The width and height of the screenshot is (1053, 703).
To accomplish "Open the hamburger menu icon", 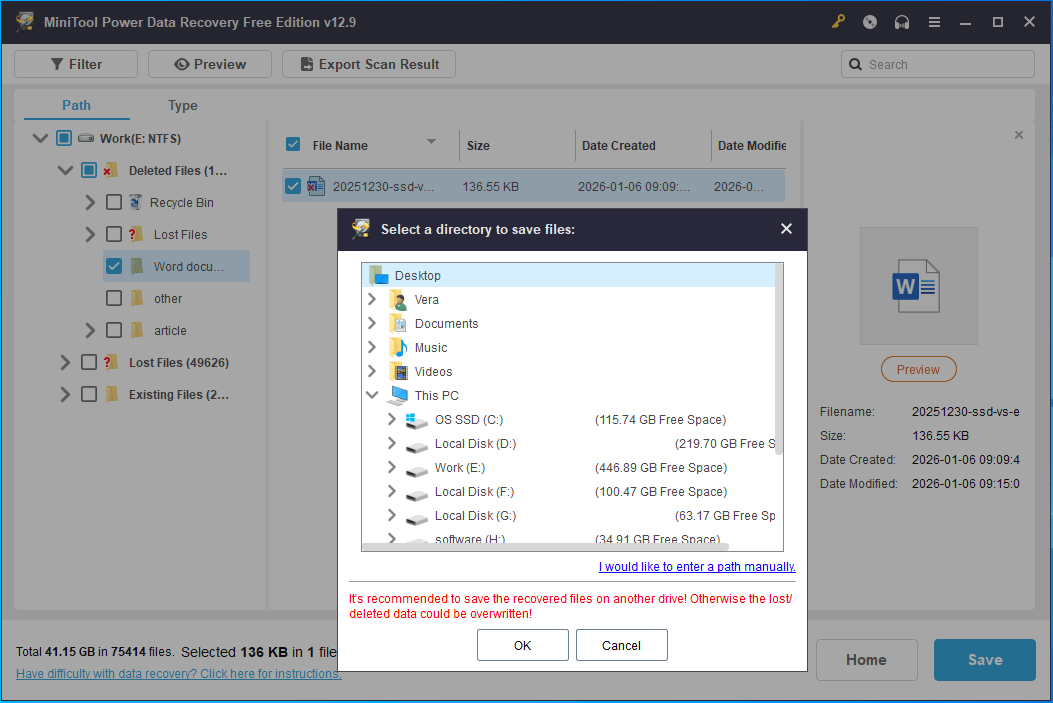I will [x=934, y=22].
